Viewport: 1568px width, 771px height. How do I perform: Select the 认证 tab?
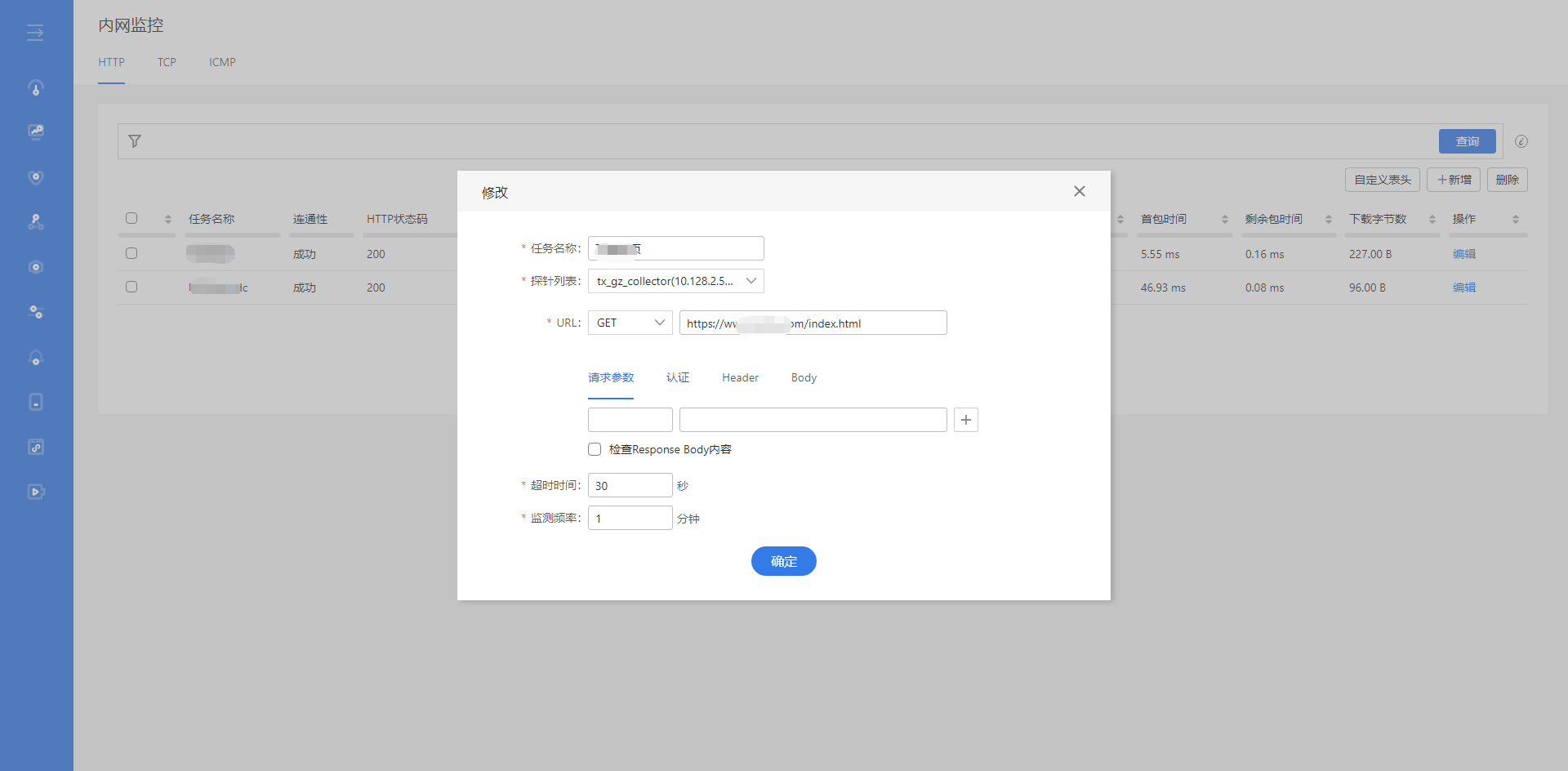tap(678, 377)
